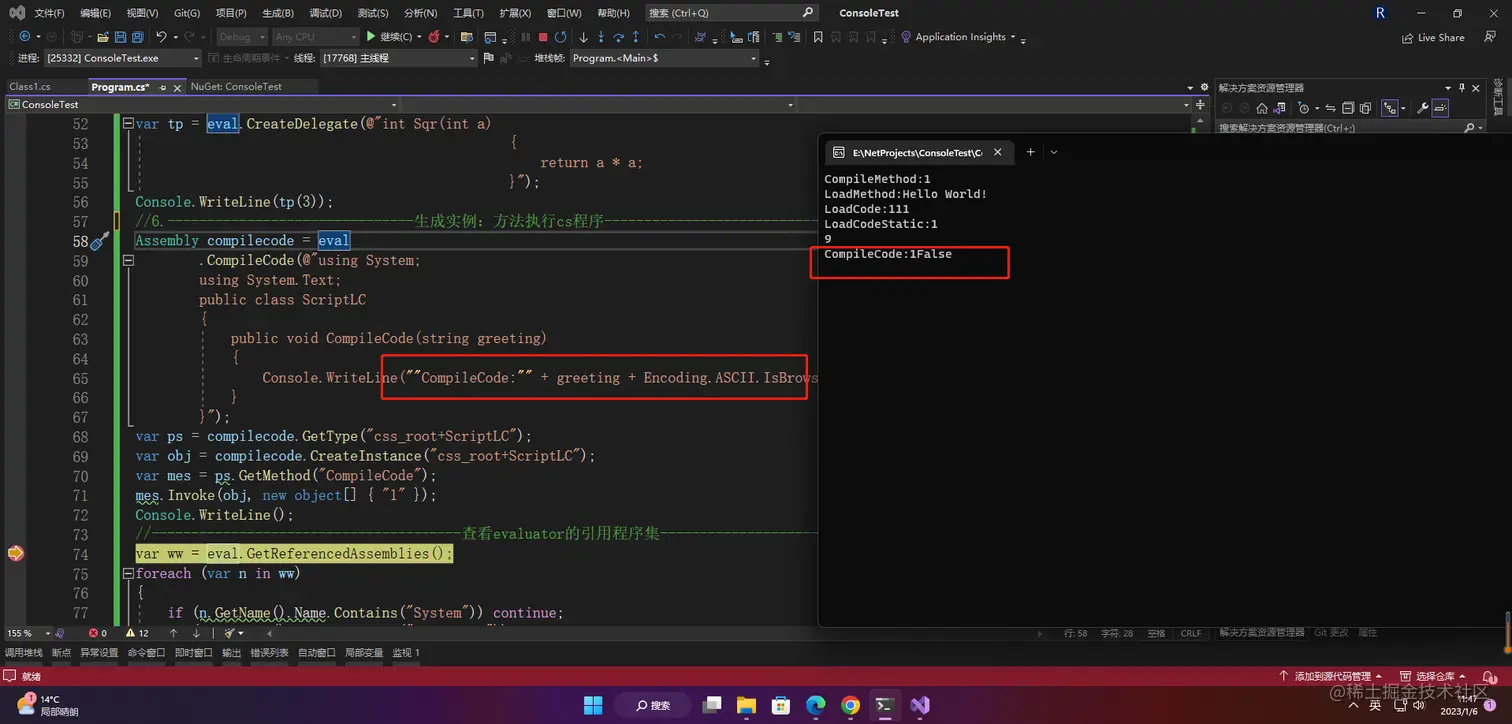Open new tab in the console terminal window
This screenshot has height=724, width=1512.
1030,152
